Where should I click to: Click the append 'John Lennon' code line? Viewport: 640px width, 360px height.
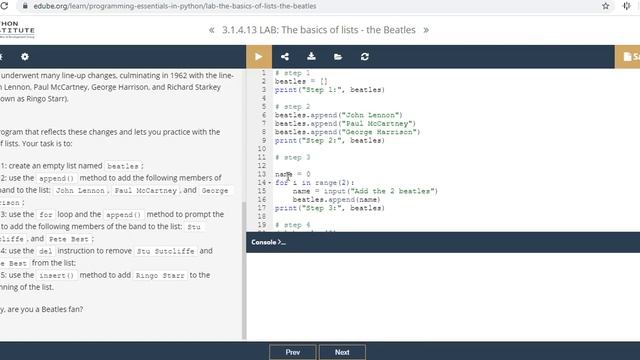339,115
